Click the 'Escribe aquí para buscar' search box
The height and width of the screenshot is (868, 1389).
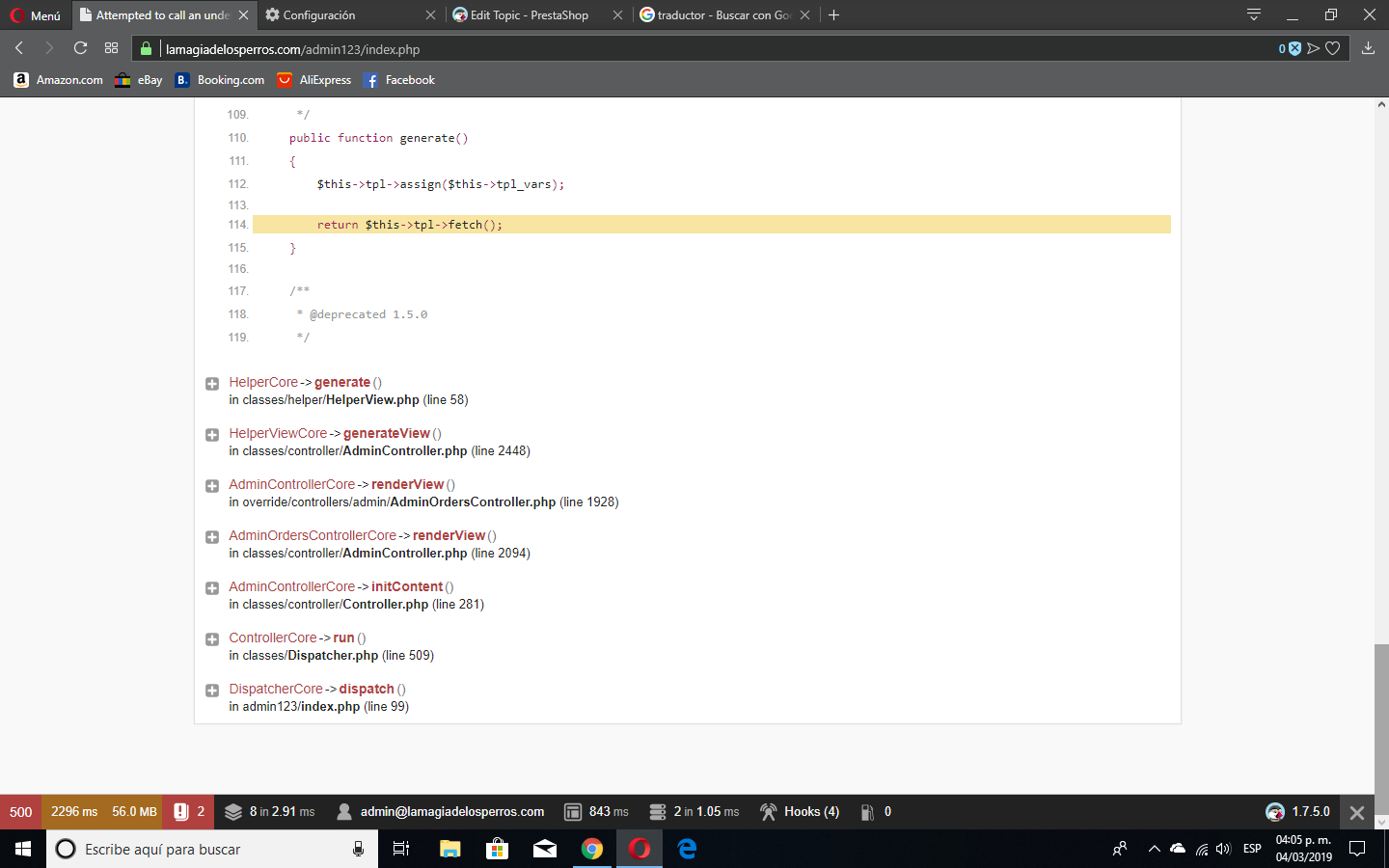(212, 849)
